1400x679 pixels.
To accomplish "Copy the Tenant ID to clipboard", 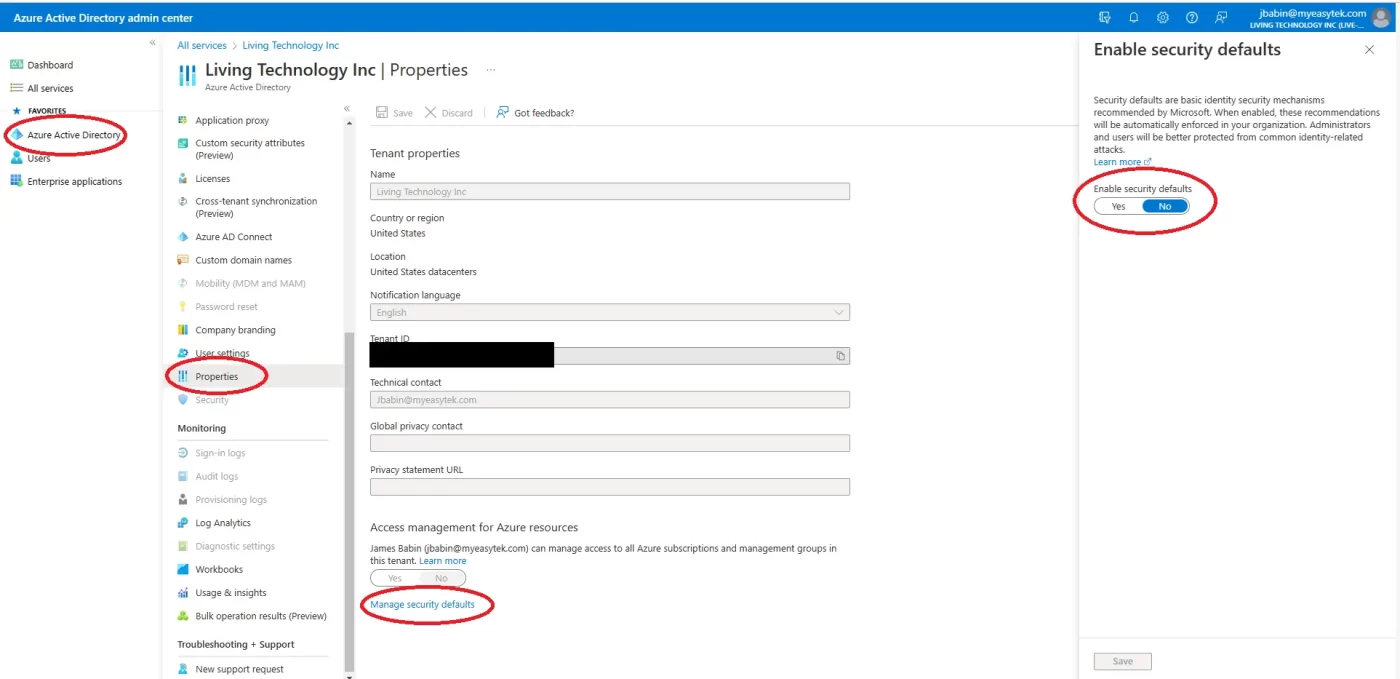I will point(841,356).
